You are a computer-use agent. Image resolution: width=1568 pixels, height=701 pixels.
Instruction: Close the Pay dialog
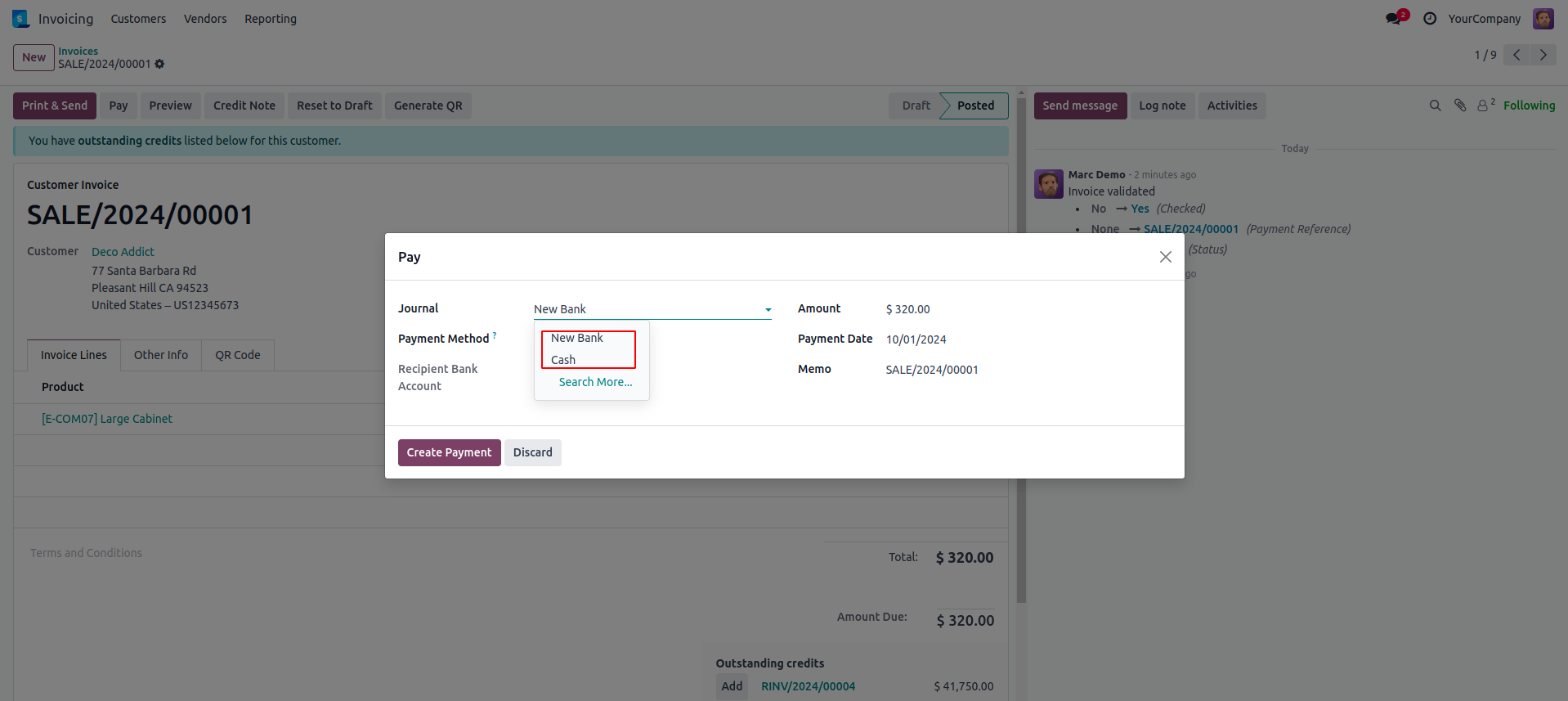[1166, 257]
